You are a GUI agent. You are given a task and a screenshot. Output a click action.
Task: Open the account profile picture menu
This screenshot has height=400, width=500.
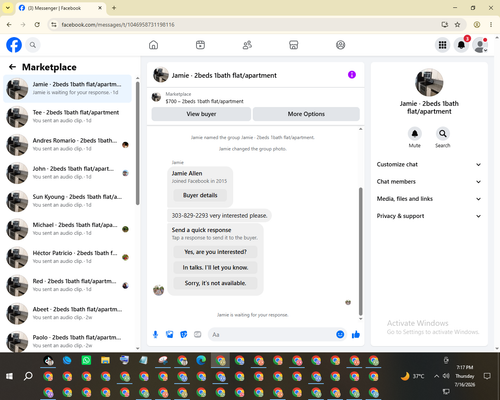[480, 45]
